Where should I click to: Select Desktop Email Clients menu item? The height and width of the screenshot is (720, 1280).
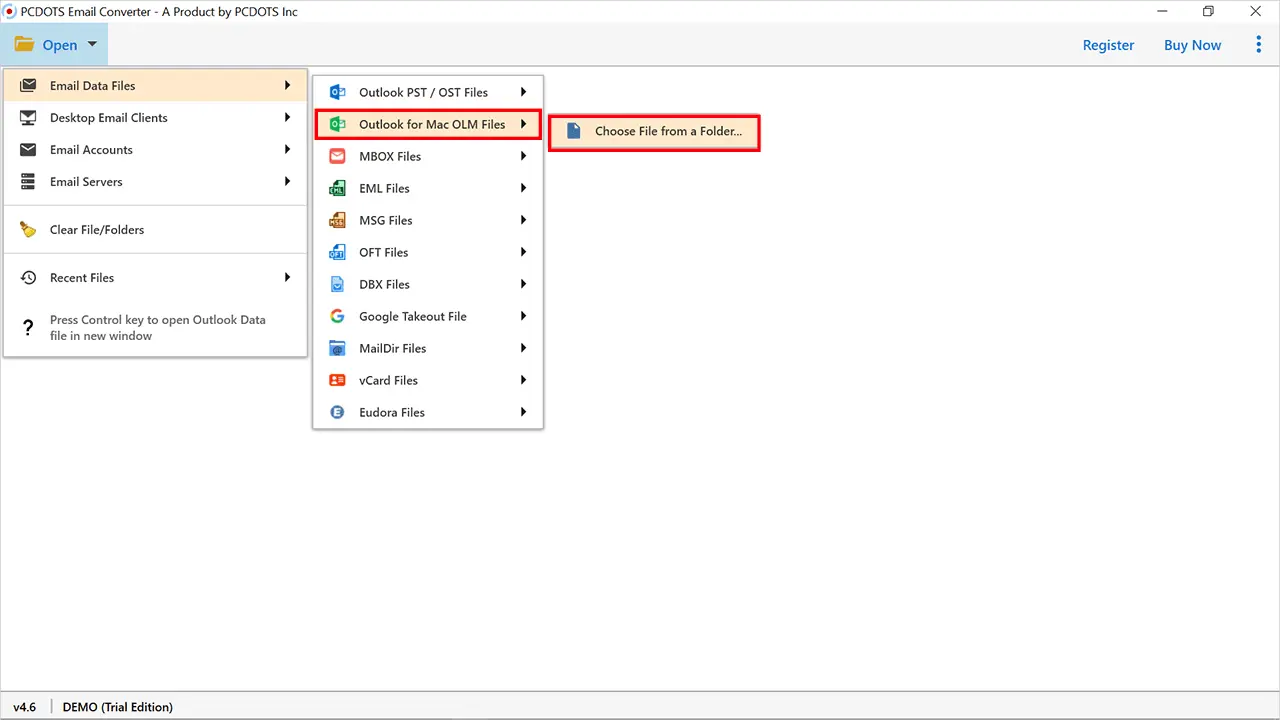pyautogui.click(x=155, y=117)
